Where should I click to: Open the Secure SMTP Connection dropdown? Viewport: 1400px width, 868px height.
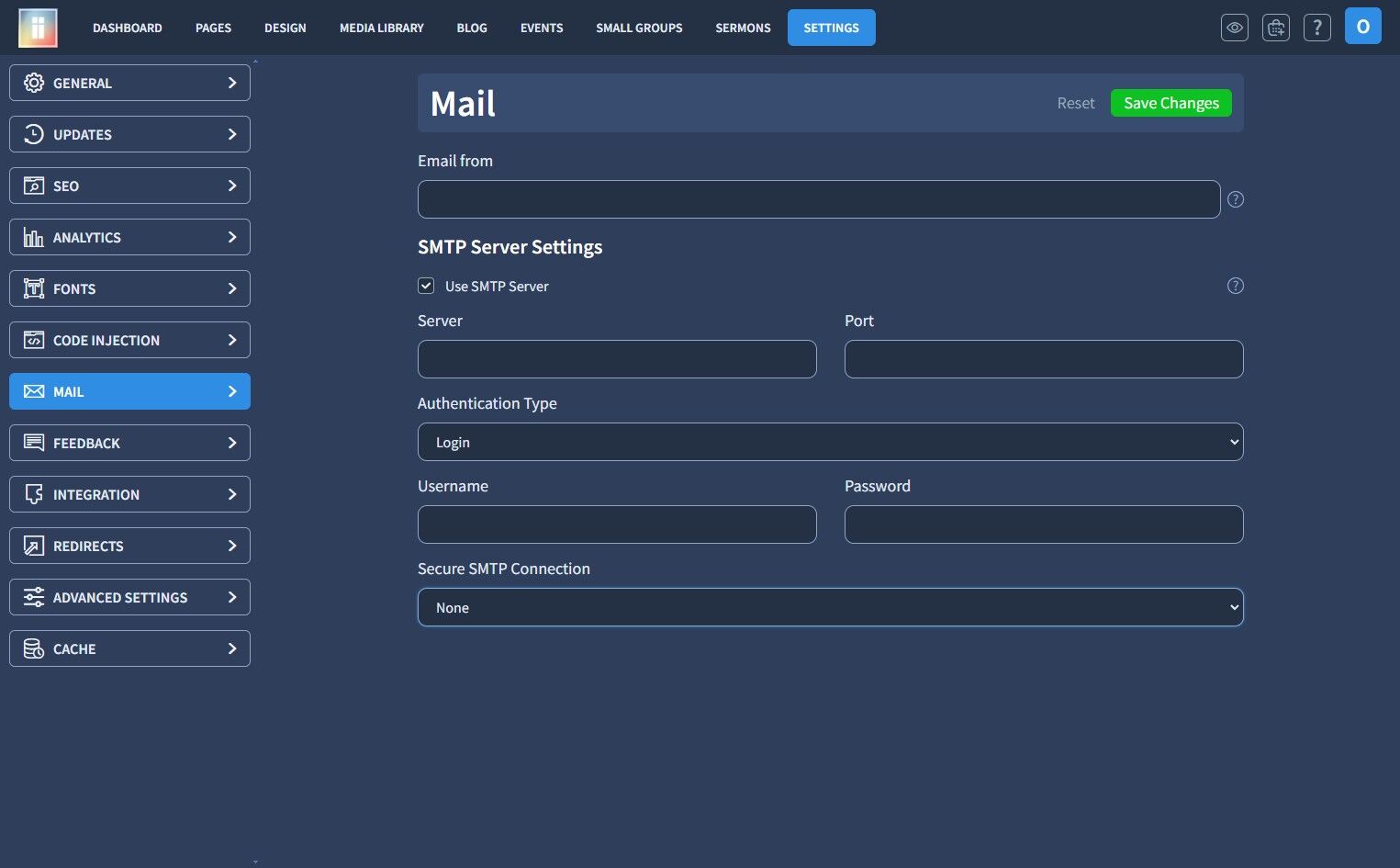[831, 607]
